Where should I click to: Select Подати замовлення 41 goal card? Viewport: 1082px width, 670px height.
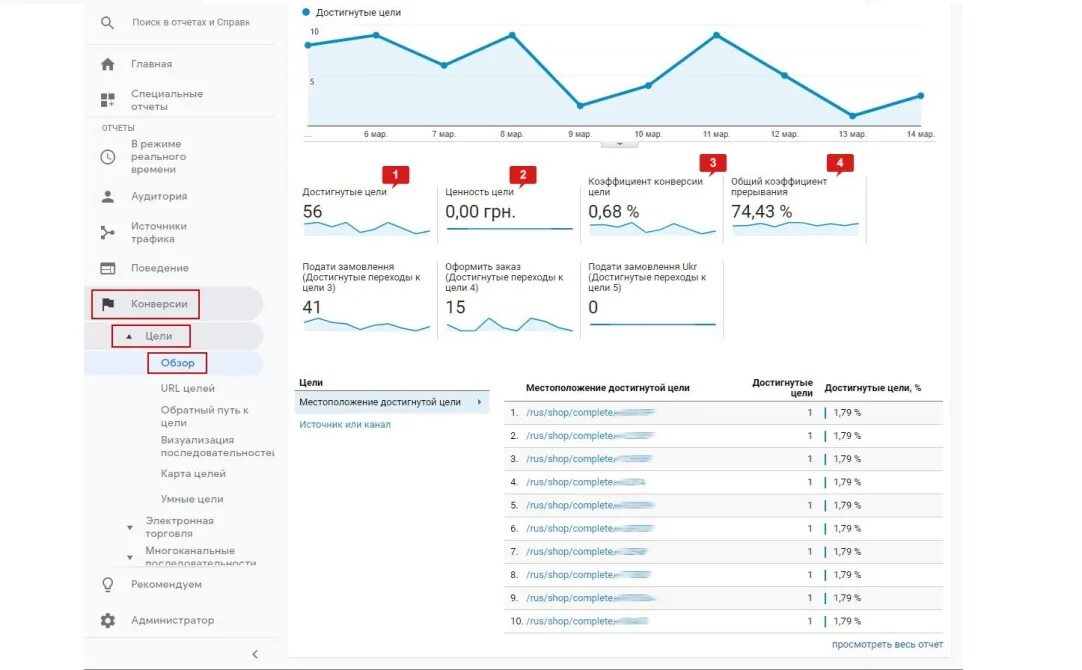pyautogui.click(x=366, y=299)
